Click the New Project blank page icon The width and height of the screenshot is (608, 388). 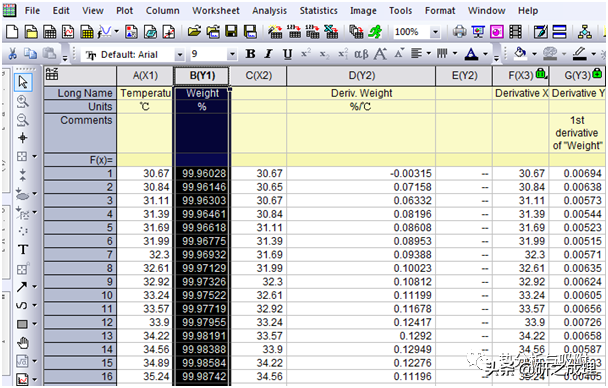coord(12,31)
